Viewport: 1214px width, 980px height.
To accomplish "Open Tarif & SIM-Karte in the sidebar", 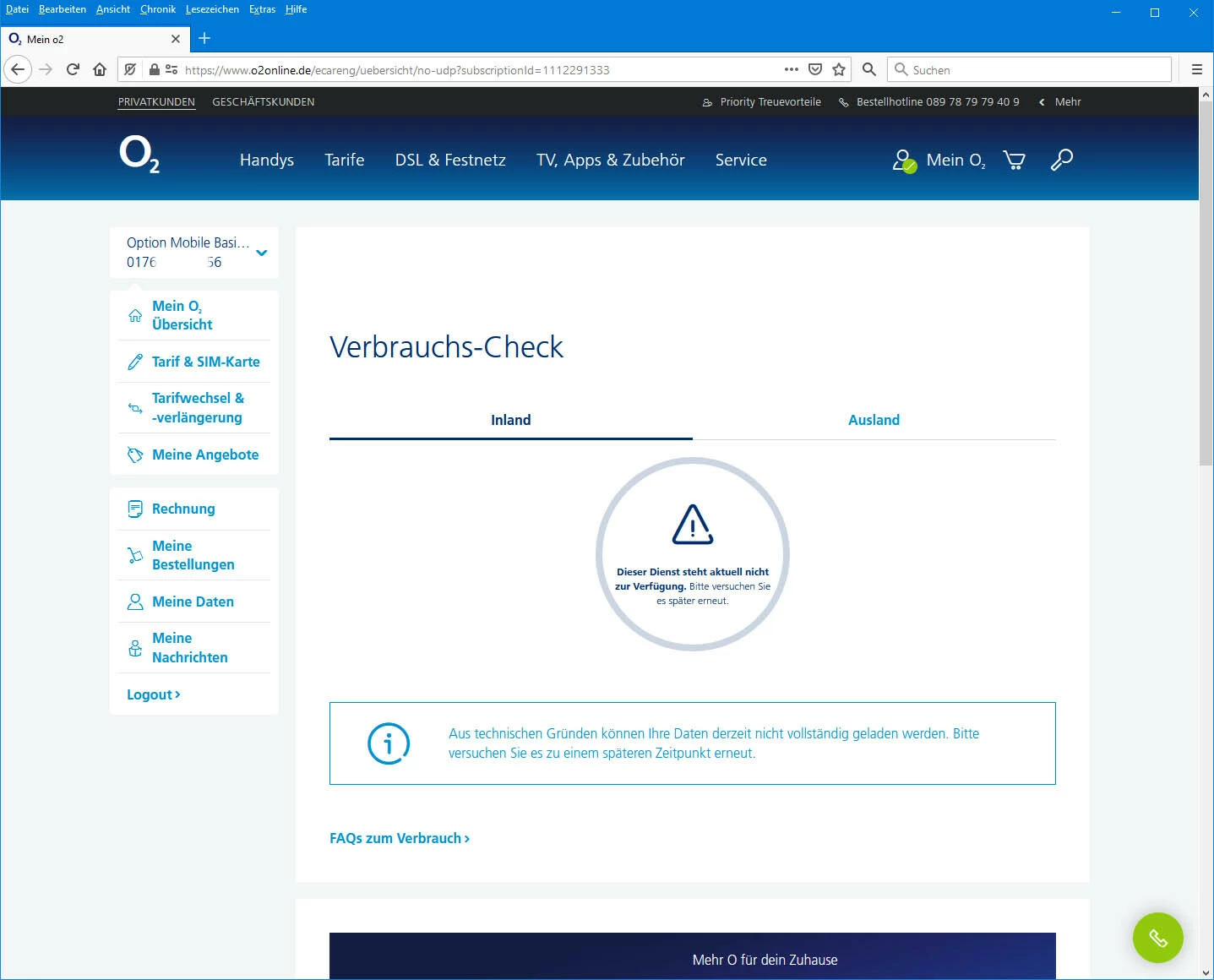I will (x=206, y=362).
